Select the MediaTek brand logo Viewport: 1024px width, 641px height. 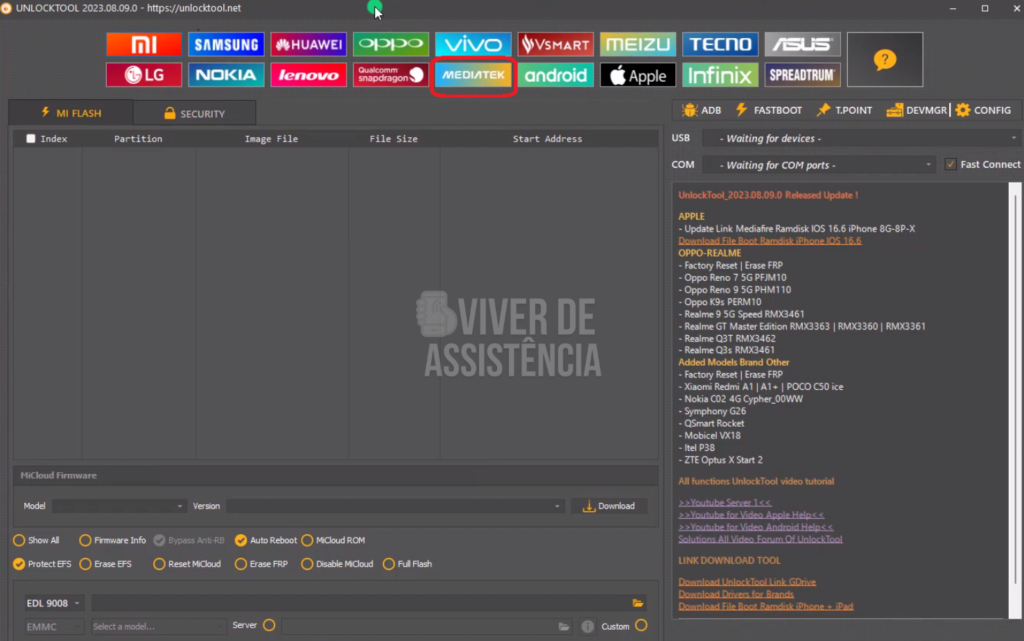click(473, 75)
